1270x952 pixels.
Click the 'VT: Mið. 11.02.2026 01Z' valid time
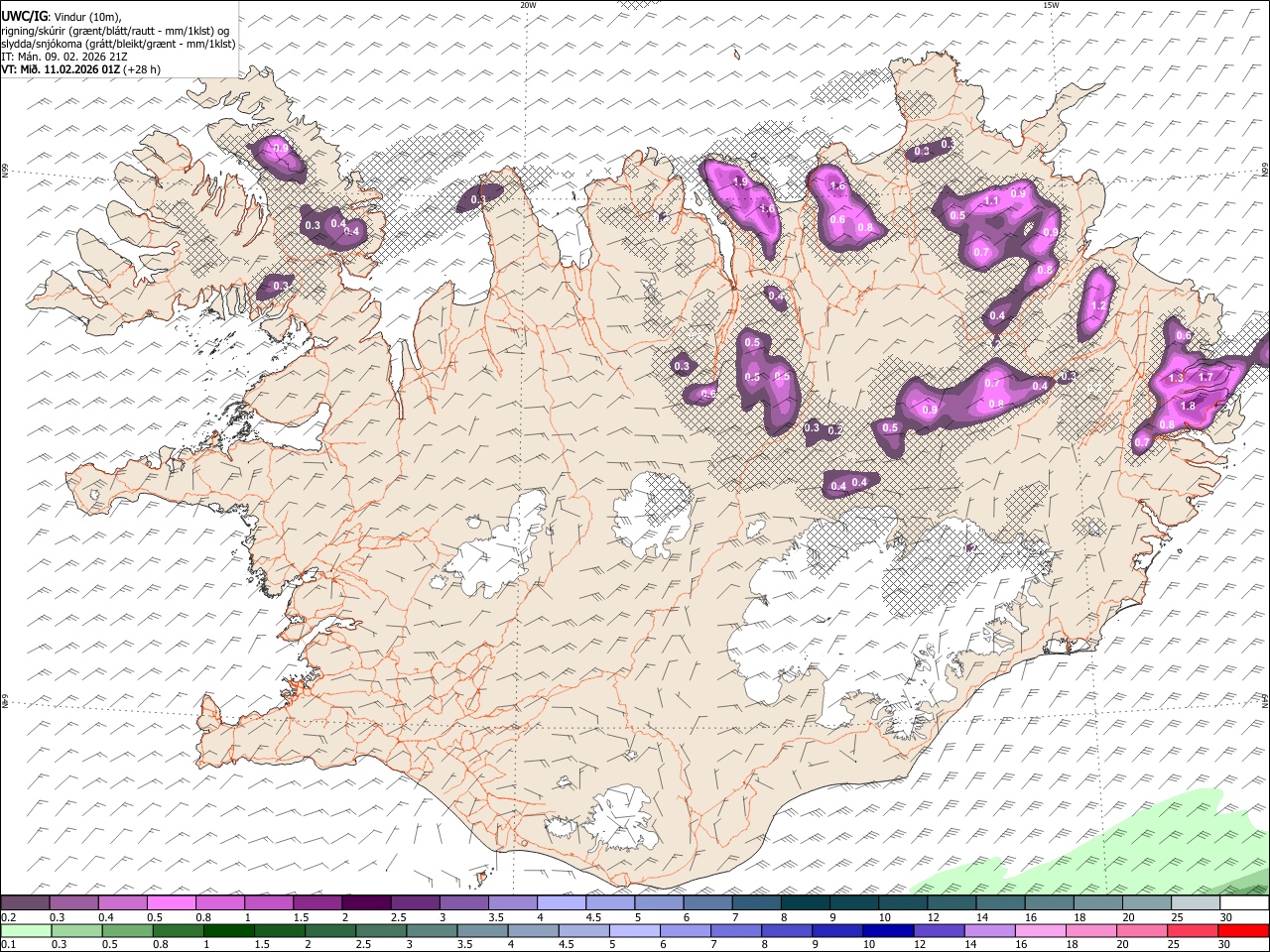(x=62, y=69)
